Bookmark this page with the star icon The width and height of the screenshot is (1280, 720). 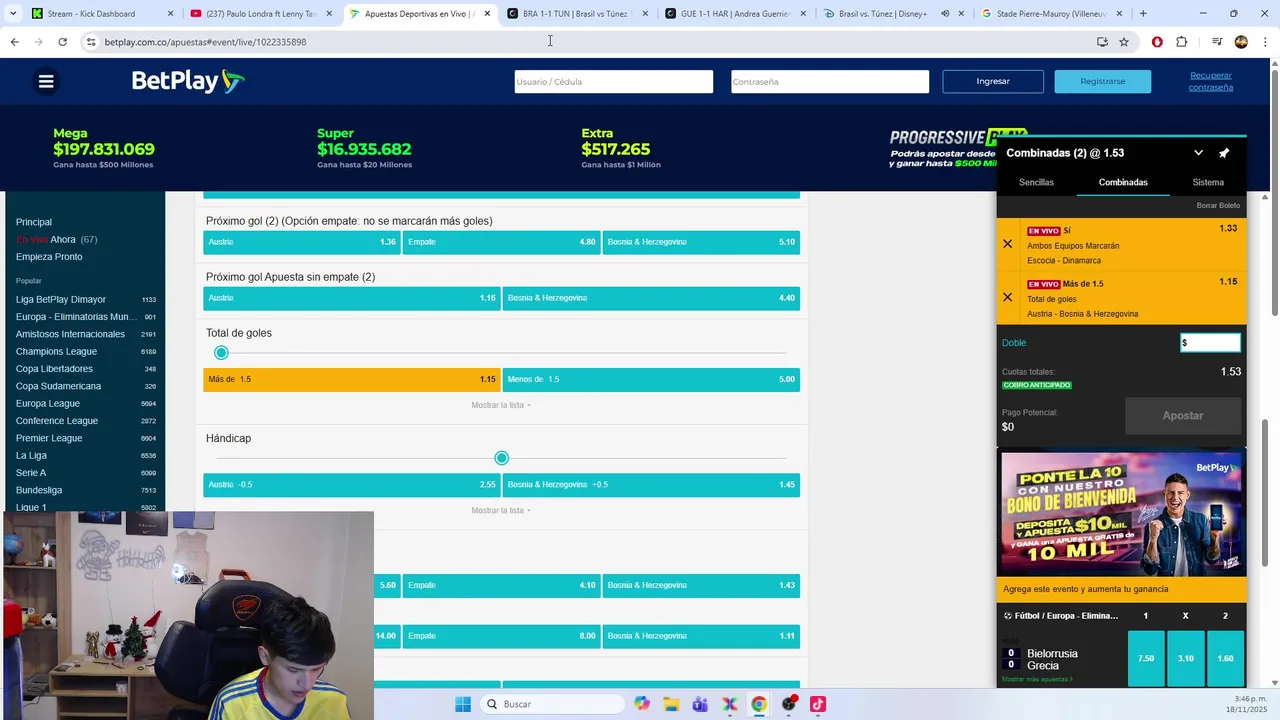[x=1124, y=42]
